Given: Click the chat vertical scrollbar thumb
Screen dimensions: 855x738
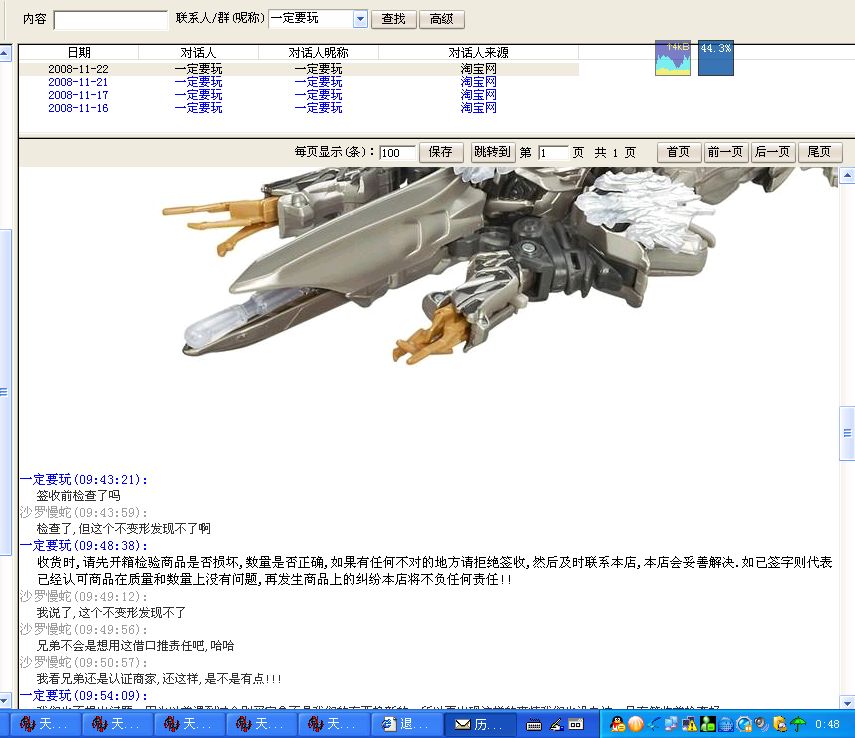Looking at the screenshot, I should [847, 433].
